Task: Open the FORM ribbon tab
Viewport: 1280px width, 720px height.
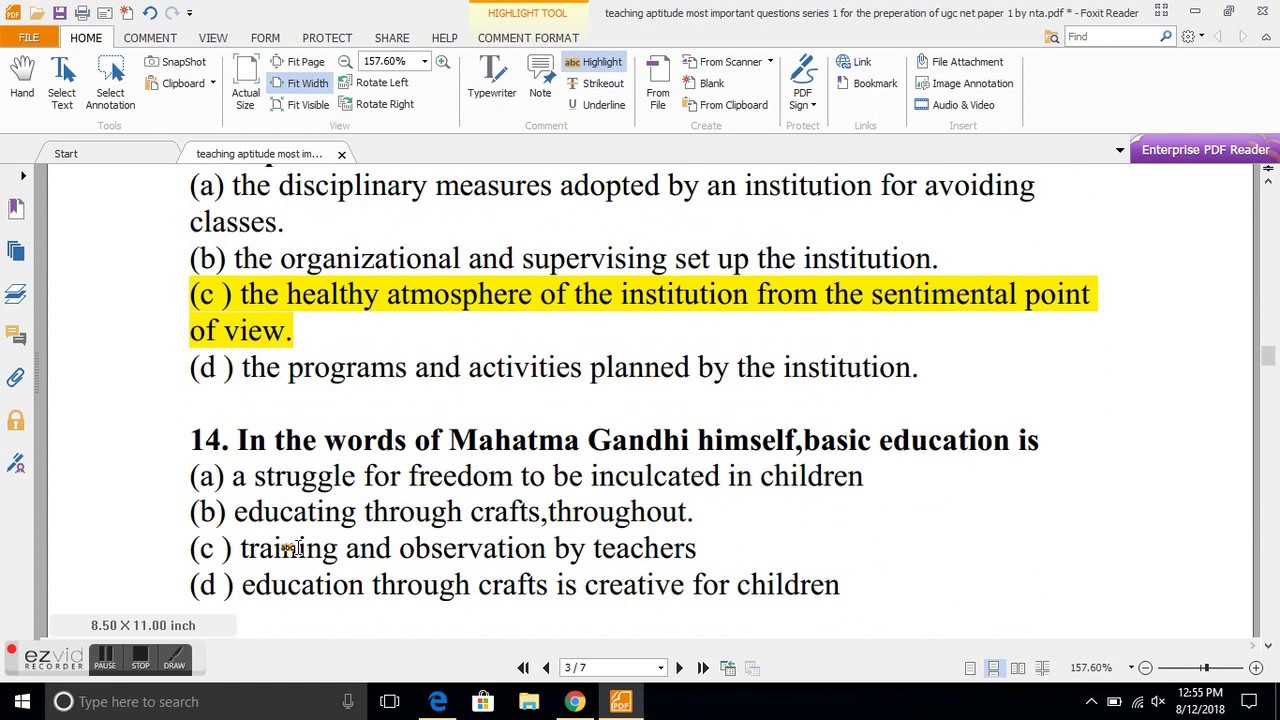Action: [x=265, y=38]
